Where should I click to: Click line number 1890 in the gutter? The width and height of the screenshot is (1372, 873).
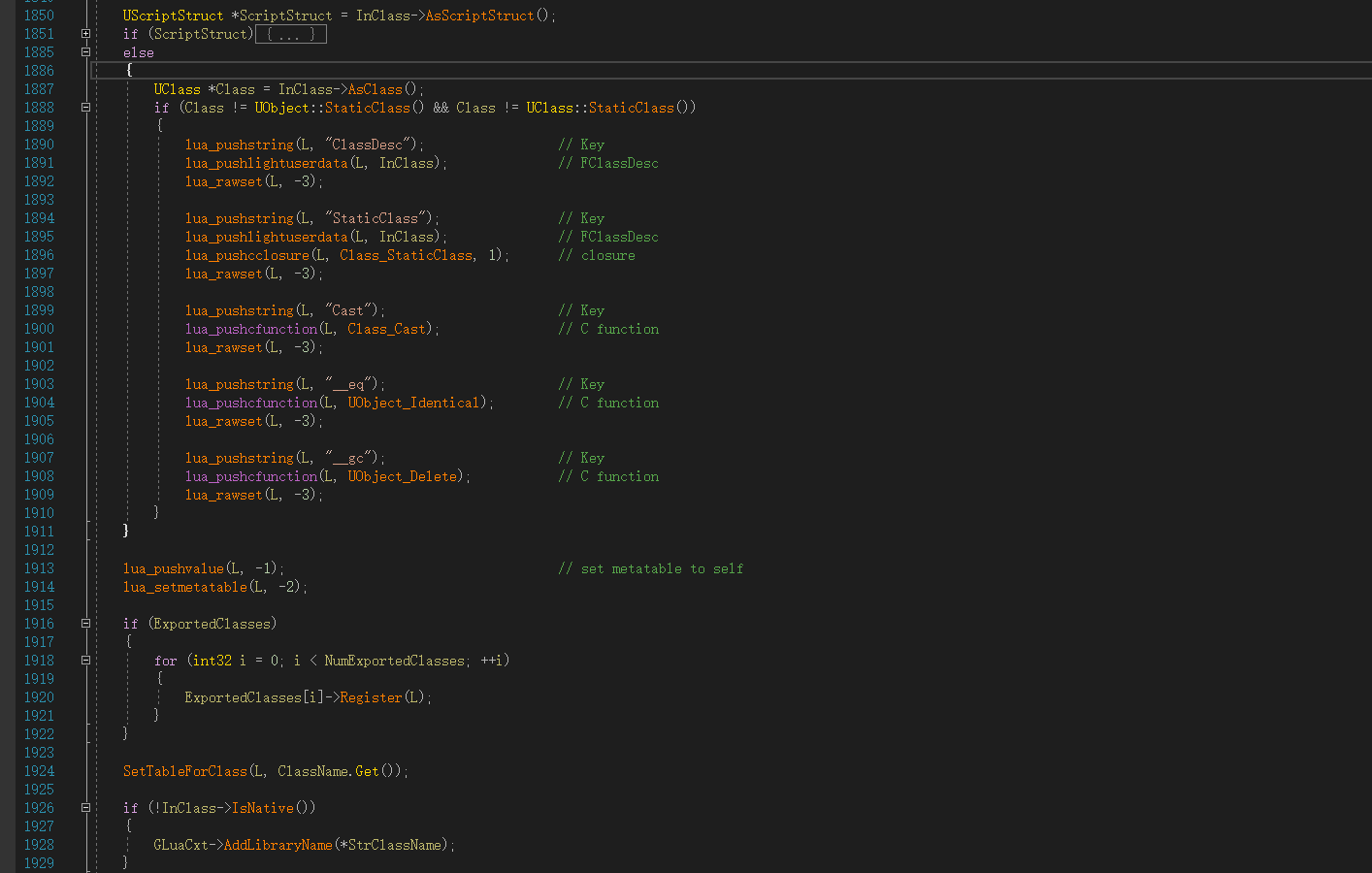pos(39,145)
